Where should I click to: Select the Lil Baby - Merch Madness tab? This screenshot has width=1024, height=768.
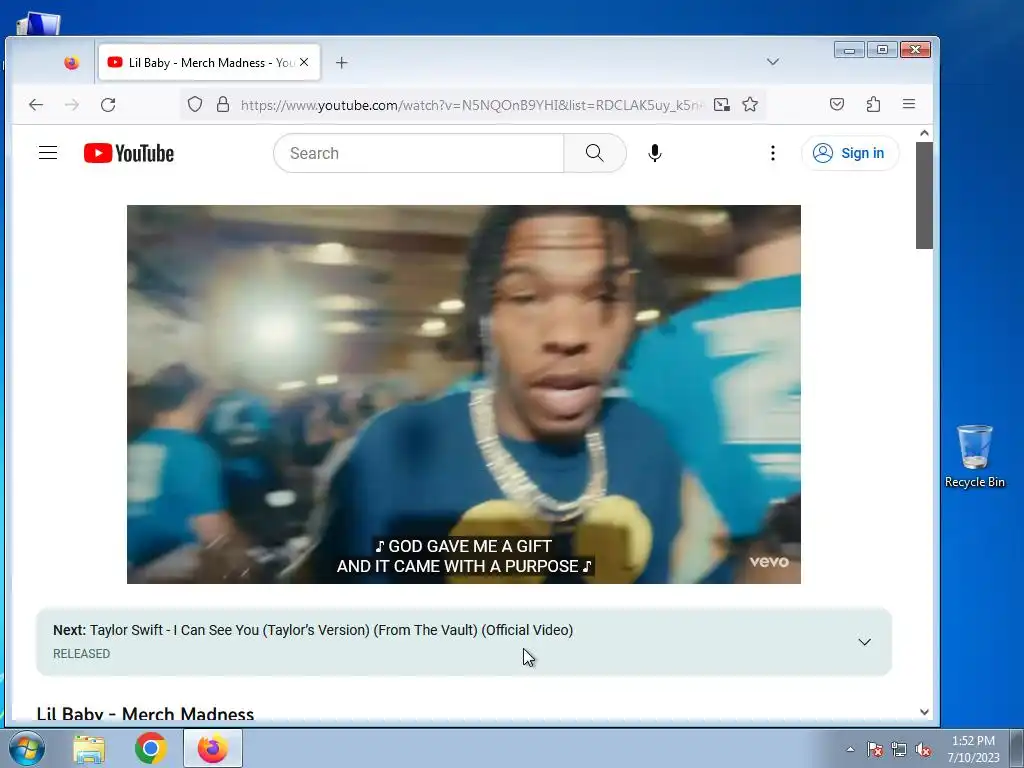(x=209, y=63)
